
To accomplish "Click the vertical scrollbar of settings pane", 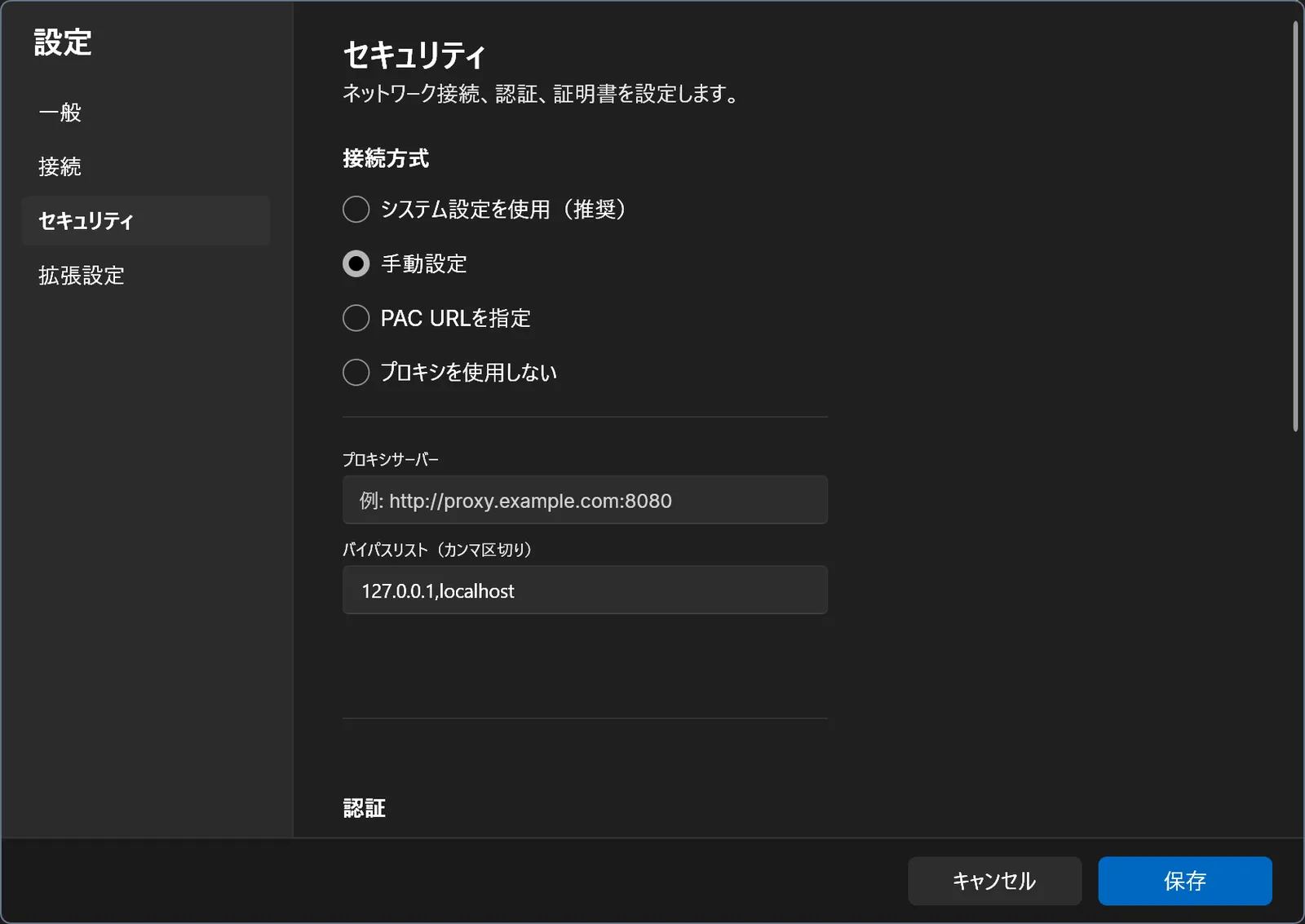I will pos(1295,227).
